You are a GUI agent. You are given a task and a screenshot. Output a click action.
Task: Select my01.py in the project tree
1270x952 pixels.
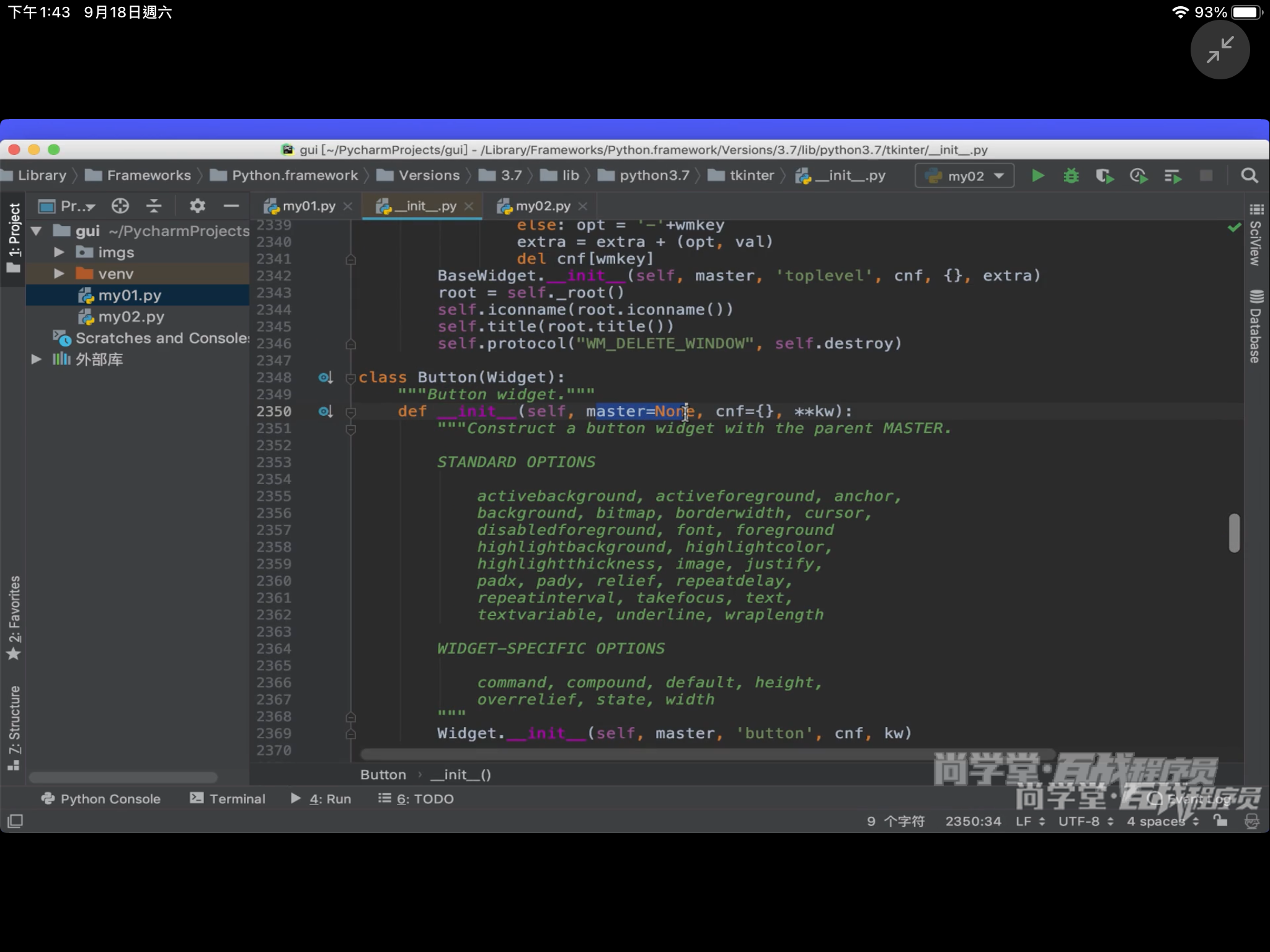138,295
